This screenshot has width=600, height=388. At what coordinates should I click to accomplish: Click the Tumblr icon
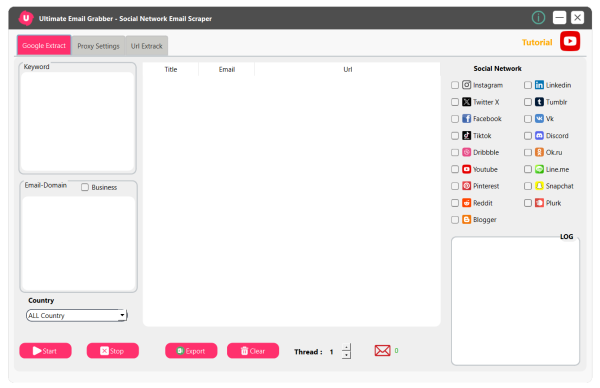click(x=539, y=102)
